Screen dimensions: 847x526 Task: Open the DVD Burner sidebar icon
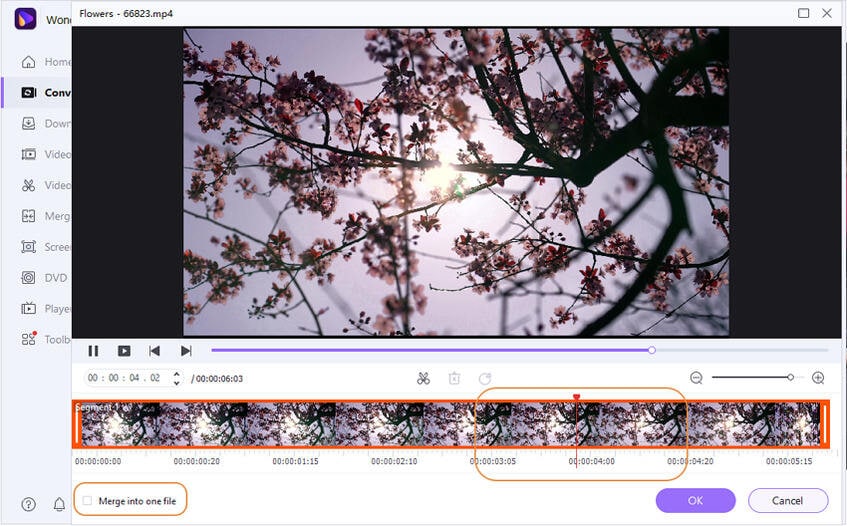click(29, 278)
